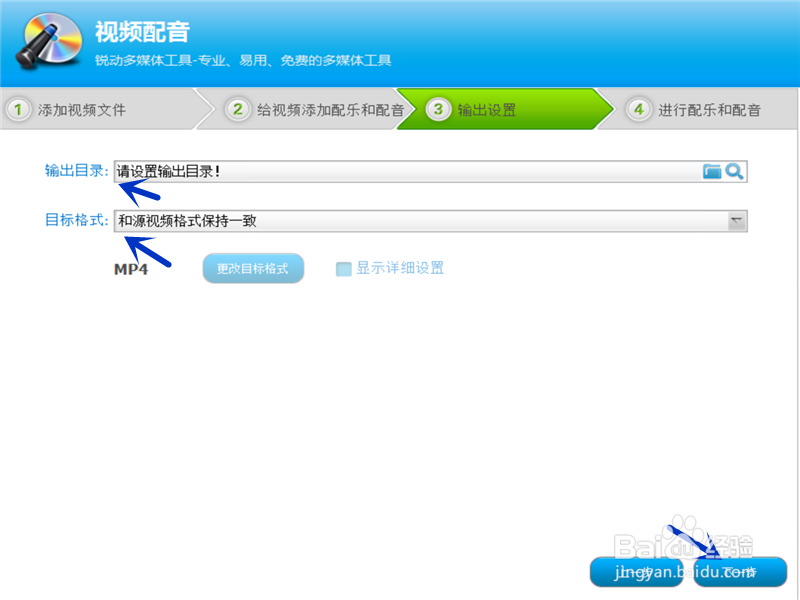Click the MP4 format indicator
The width and height of the screenshot is (800, 600).
[x=131, y=269]
